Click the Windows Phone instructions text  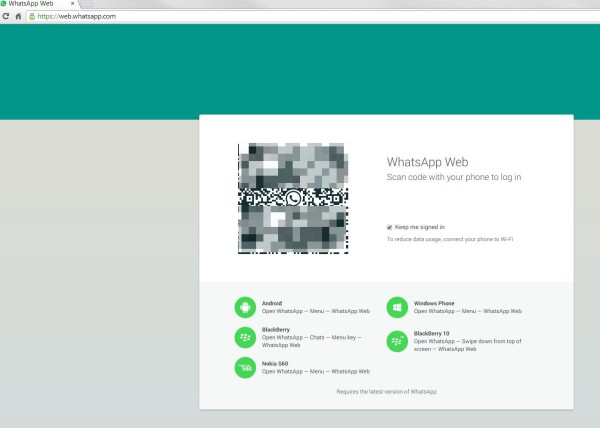pyautogui.click(x=468, y=311)
